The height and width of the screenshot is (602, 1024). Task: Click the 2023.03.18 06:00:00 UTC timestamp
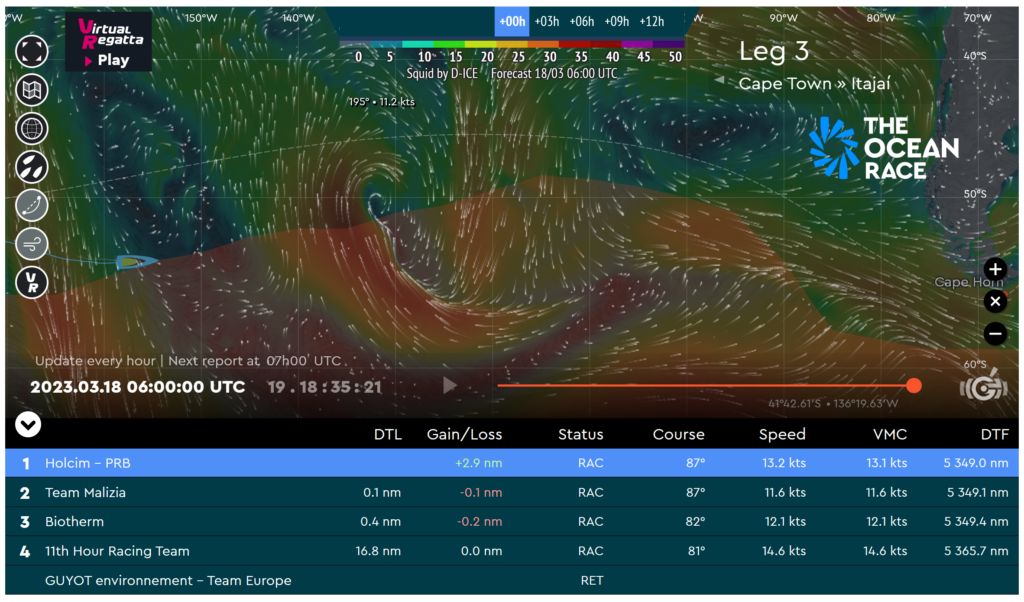tap(138, 387)
